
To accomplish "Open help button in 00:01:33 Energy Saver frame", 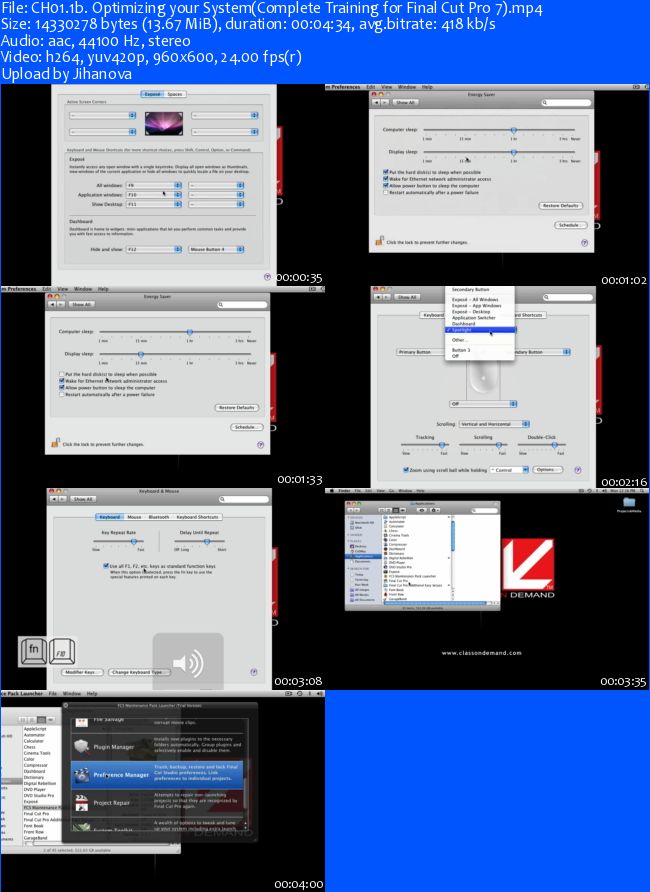I will click(260, 445).
